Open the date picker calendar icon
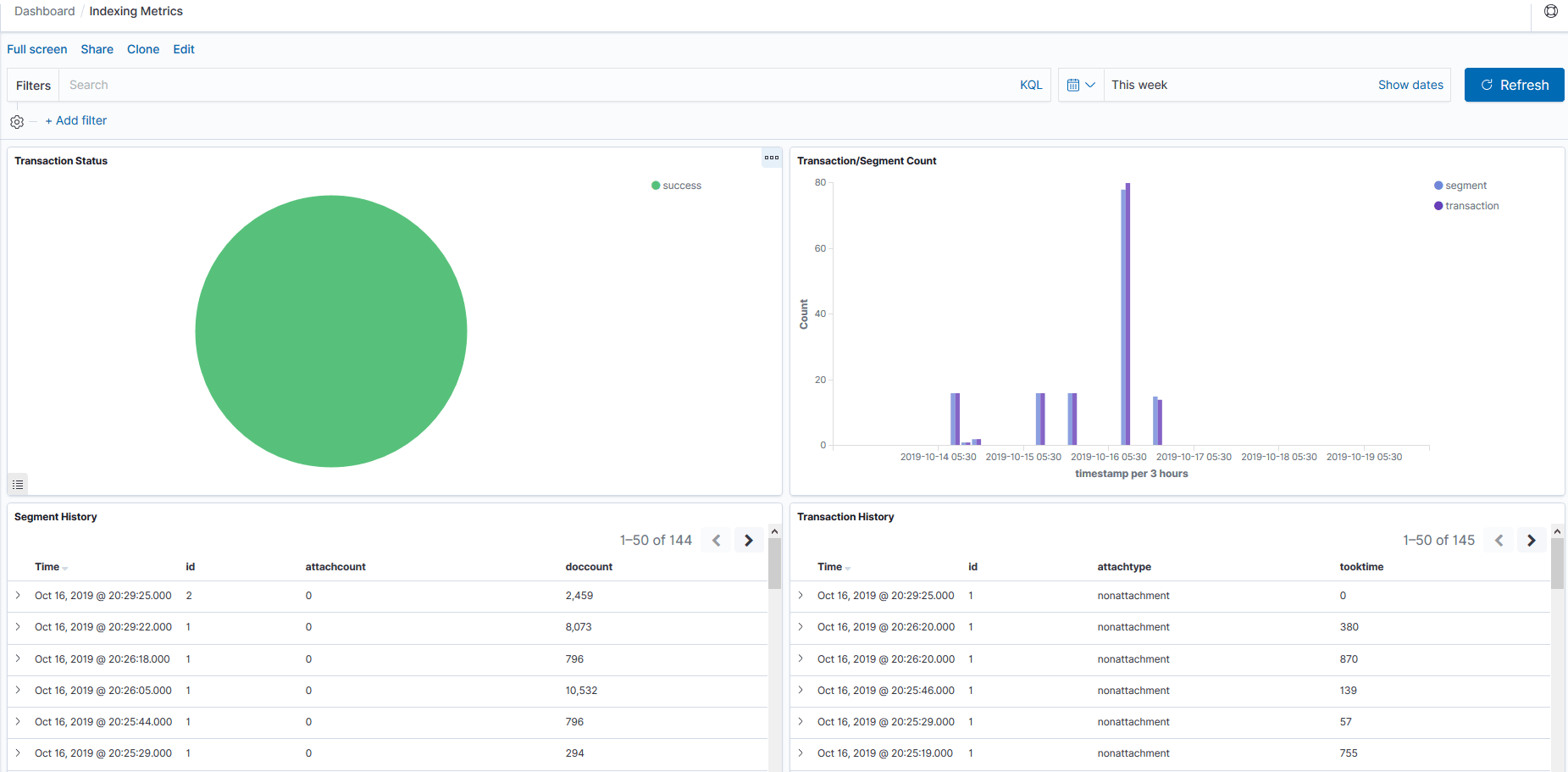Screen dimensions: 1568x772 (x=1074, y=84)
